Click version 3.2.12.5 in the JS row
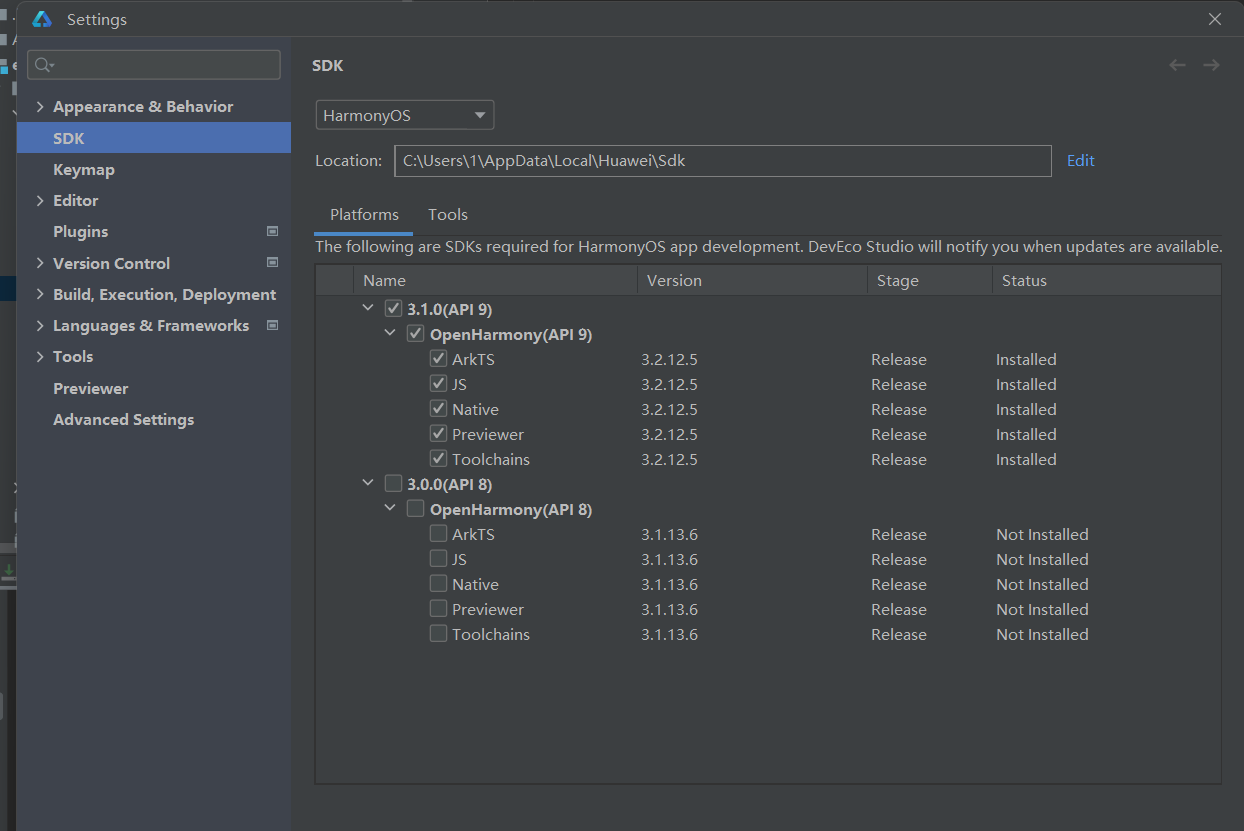 [x=670, y=384]
